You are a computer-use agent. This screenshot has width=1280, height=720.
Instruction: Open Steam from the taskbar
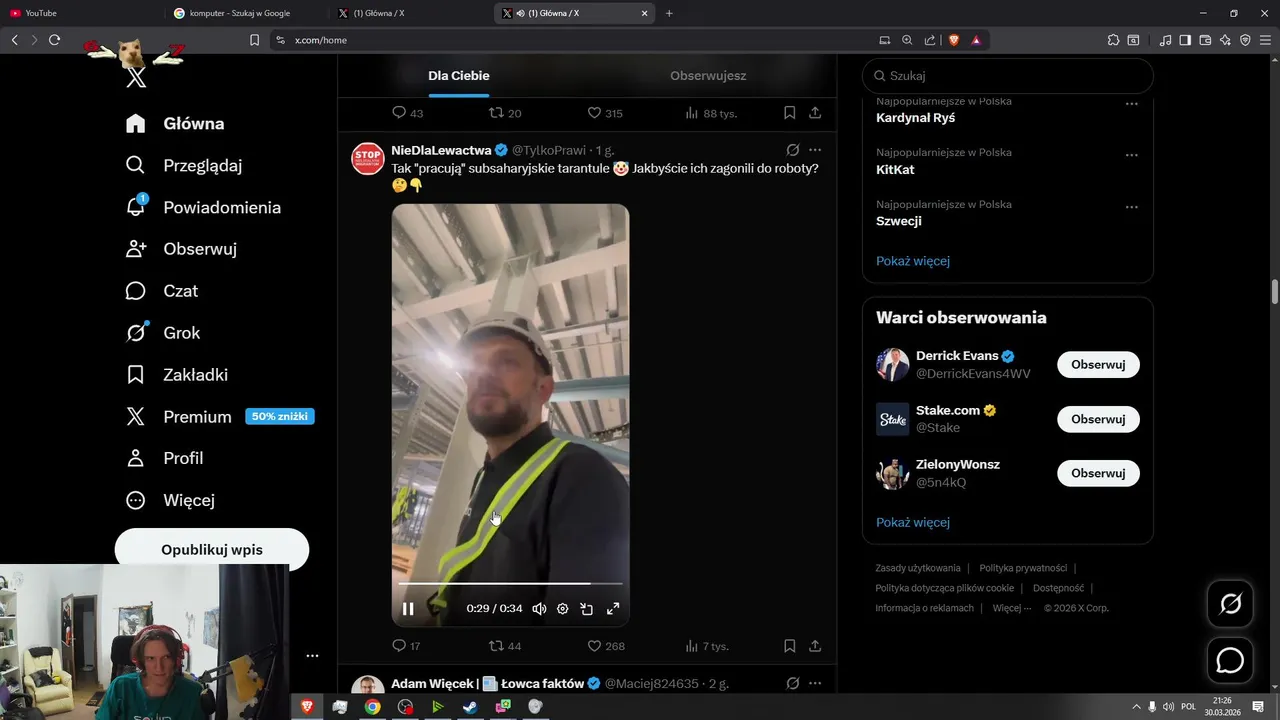(x=470, y=707)
